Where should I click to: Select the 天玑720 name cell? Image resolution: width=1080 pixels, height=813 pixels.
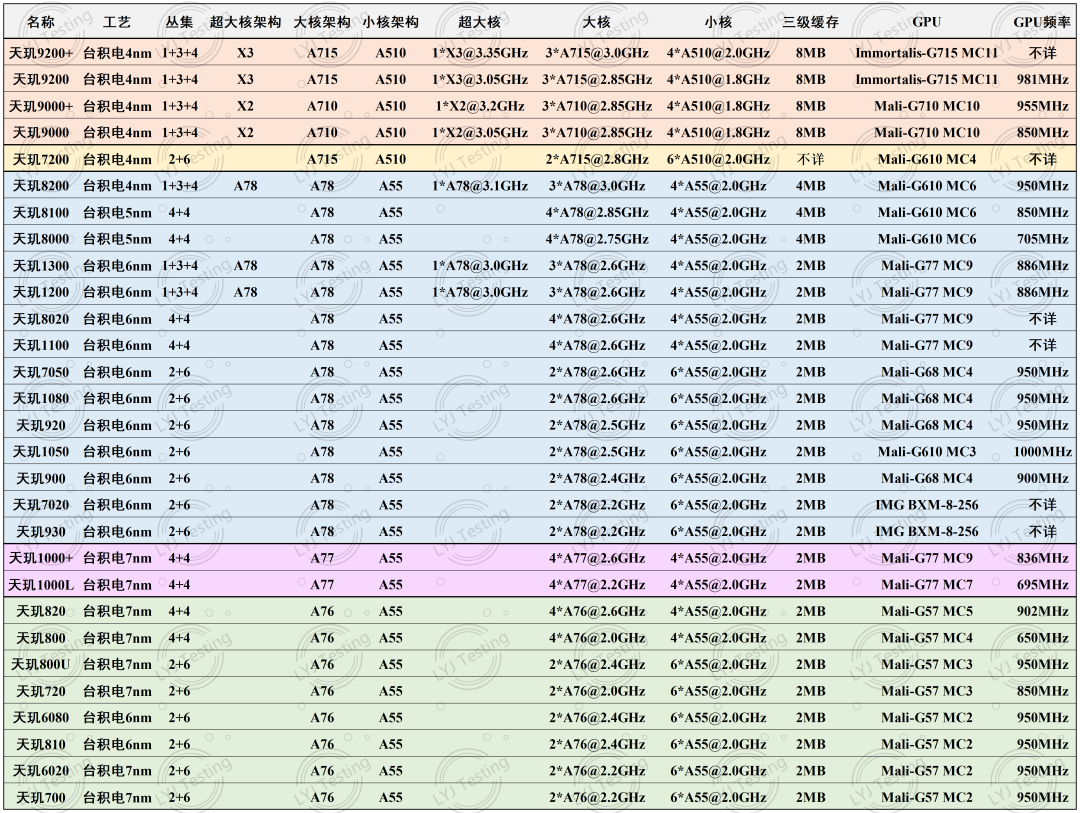[x=41, y=691]
